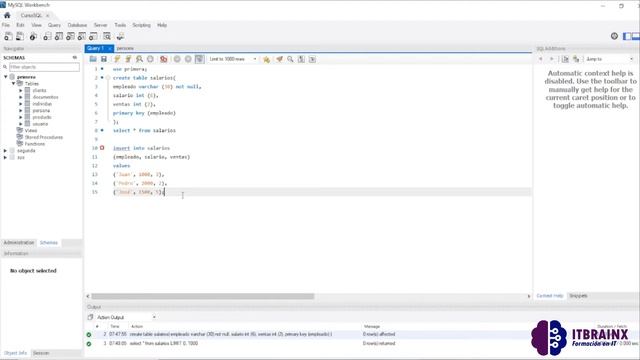
Task: Switch to persona editor tab
Action: pyautogui.click(x=125, y=48)
